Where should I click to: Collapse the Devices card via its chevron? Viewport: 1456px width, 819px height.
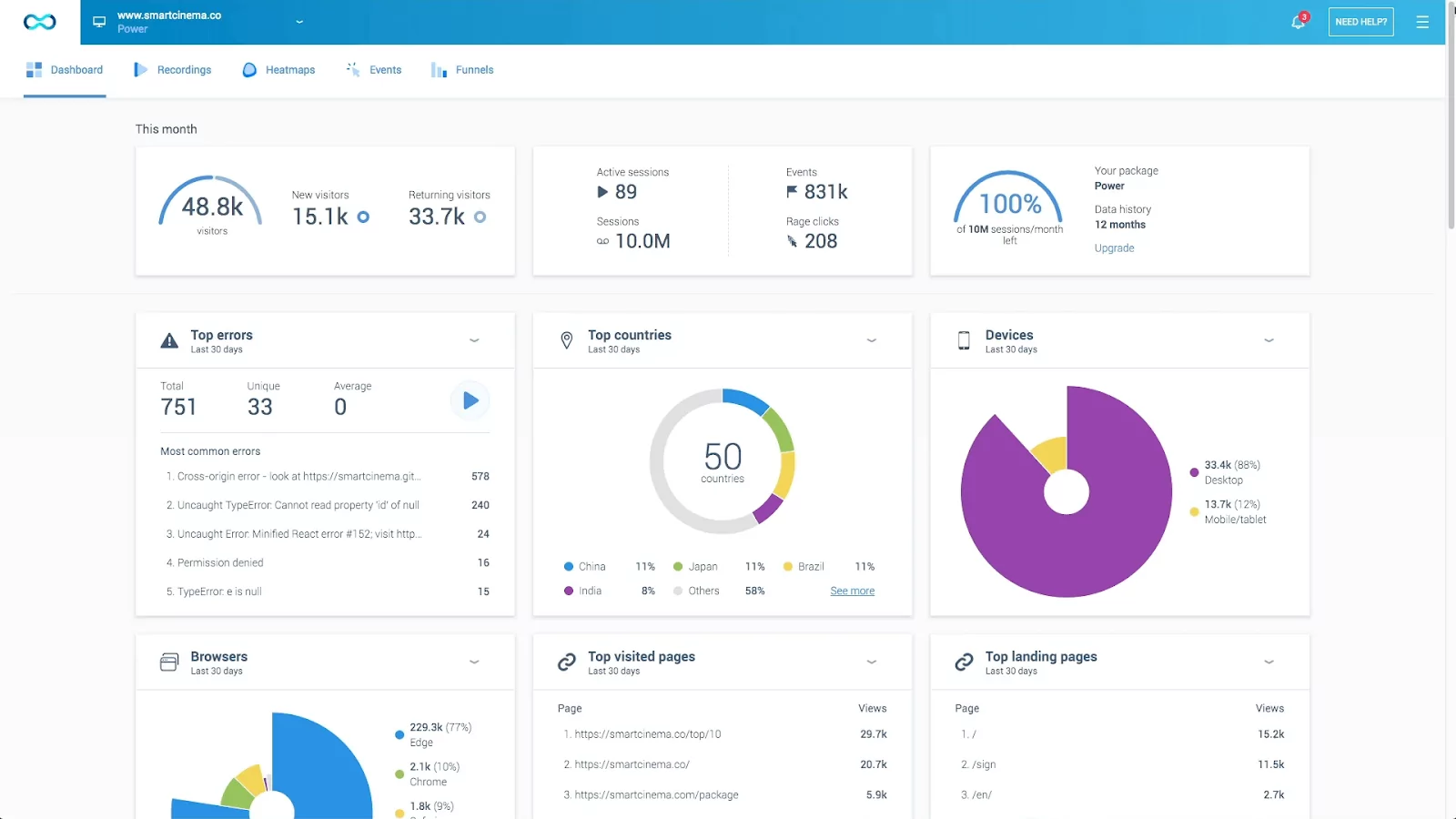point(1269,340)
